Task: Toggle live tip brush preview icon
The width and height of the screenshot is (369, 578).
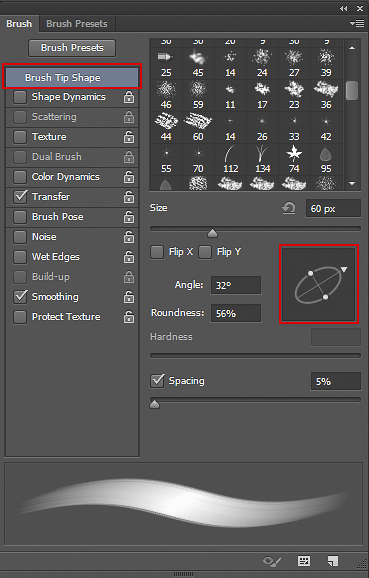Action: pos(272,561)
